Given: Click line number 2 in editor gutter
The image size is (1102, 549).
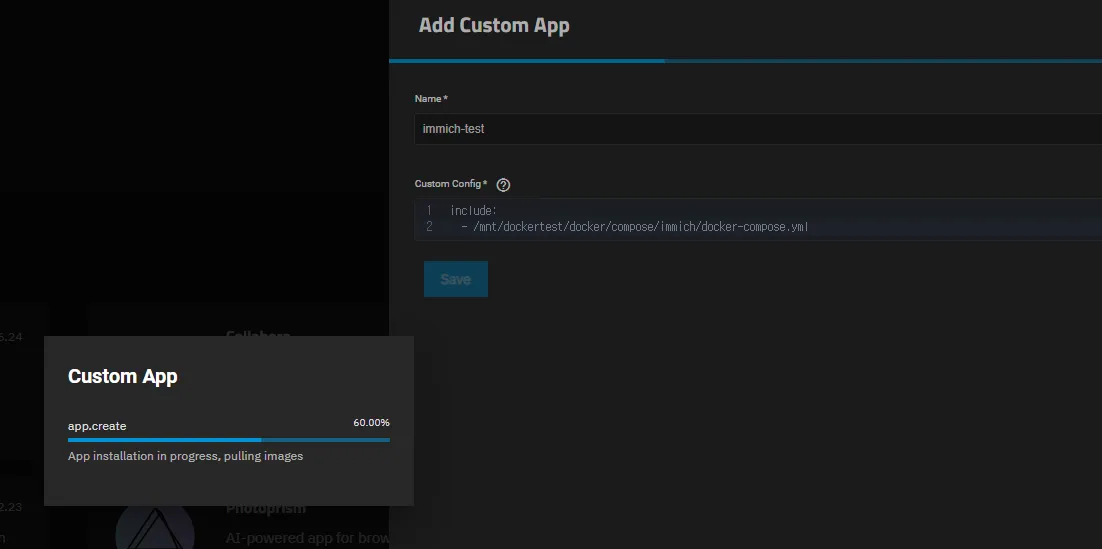Looking at the screenshot, I should point(429,227).
